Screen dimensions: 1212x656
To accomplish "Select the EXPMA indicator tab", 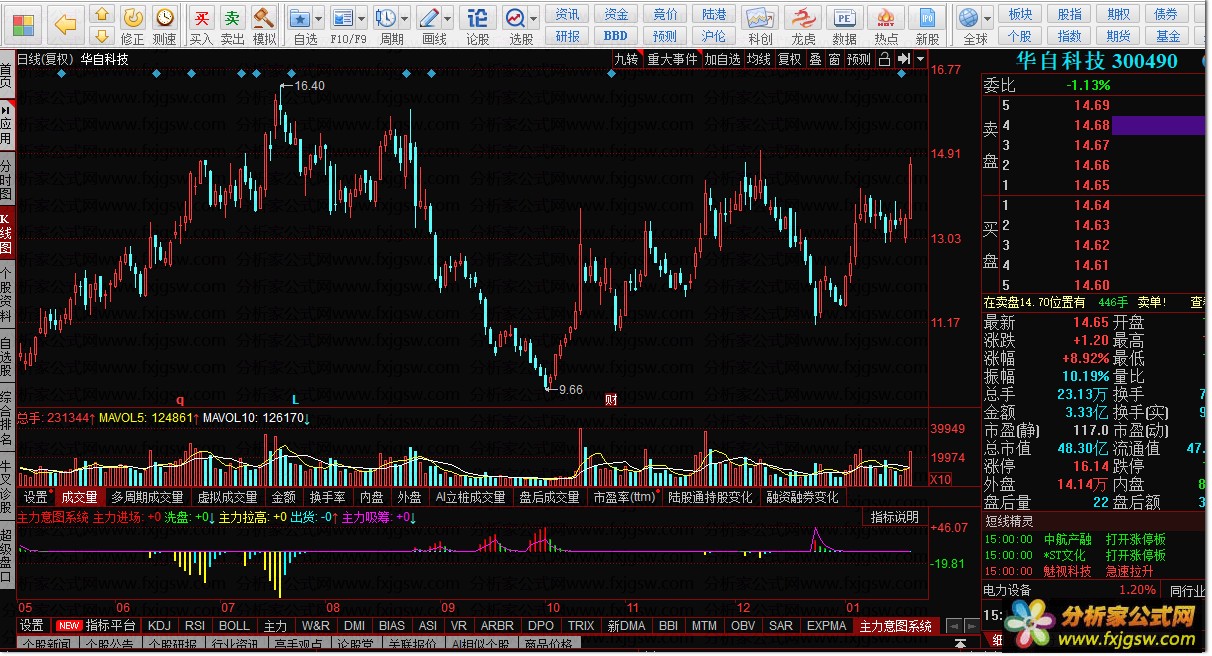I will (826, 626).
